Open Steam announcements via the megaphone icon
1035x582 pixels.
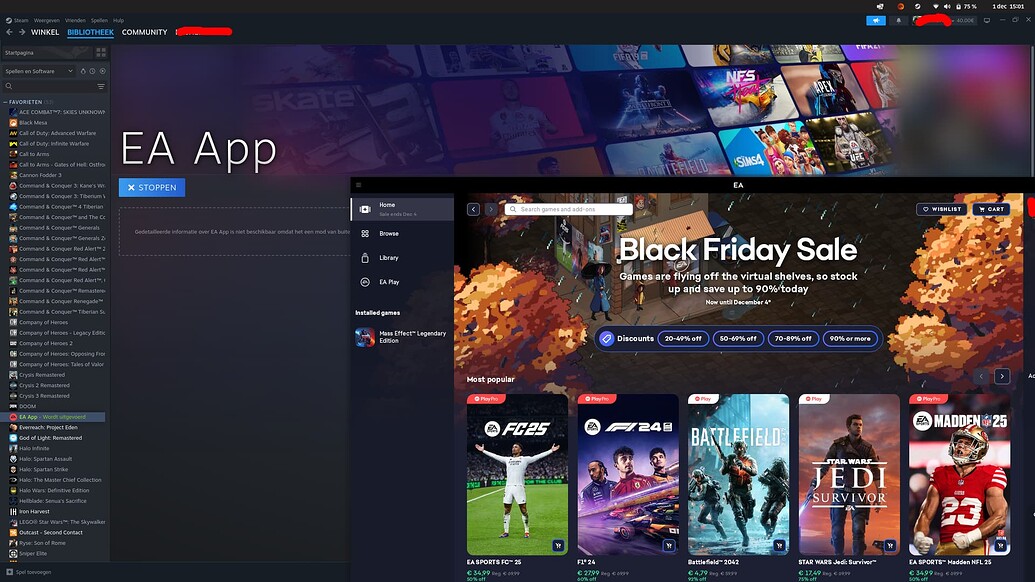tap(877, 19)
